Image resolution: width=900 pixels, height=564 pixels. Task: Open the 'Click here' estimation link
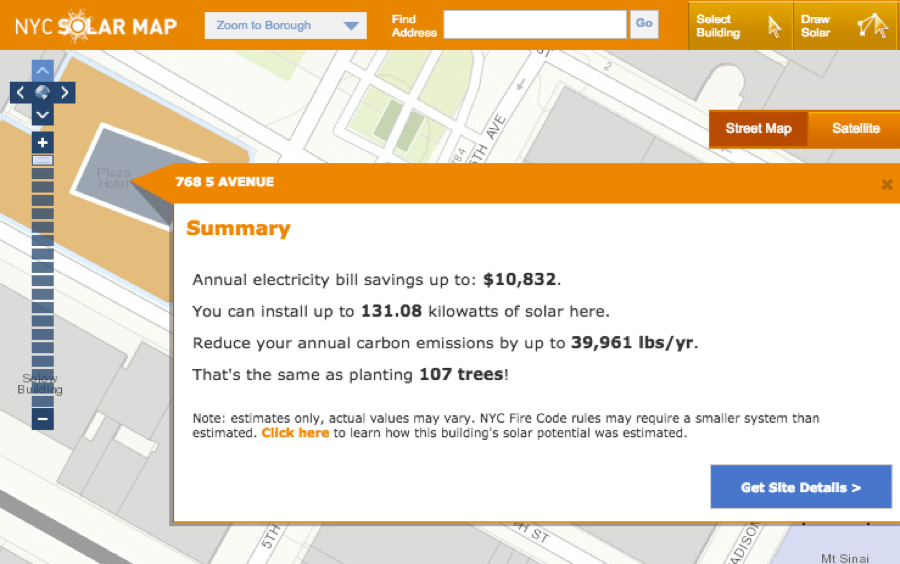[x=295, y=433]
